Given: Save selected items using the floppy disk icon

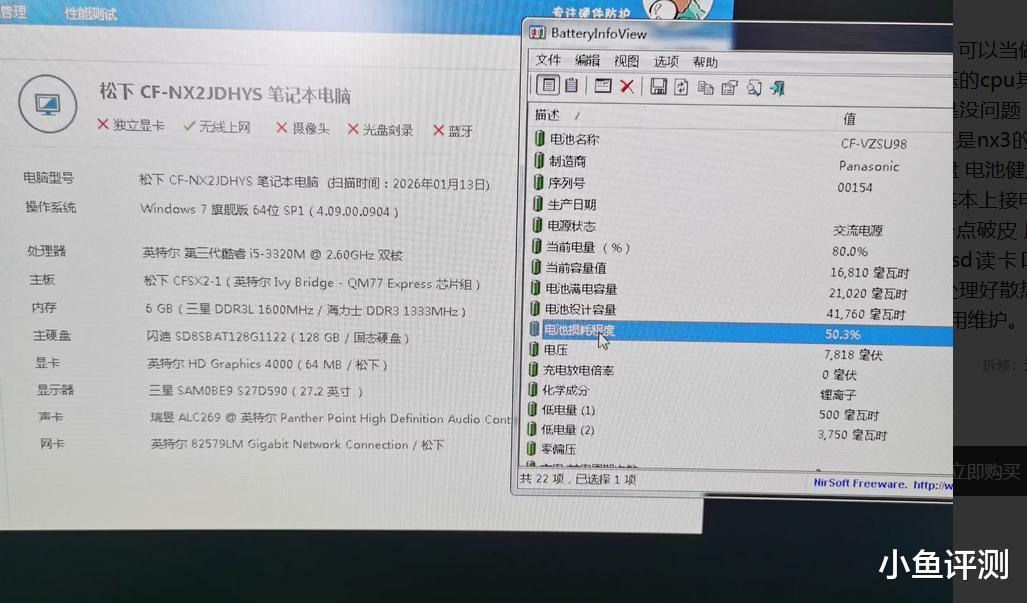Looking at the screenshot, I should pyautogui.click(x=658, y=86).
